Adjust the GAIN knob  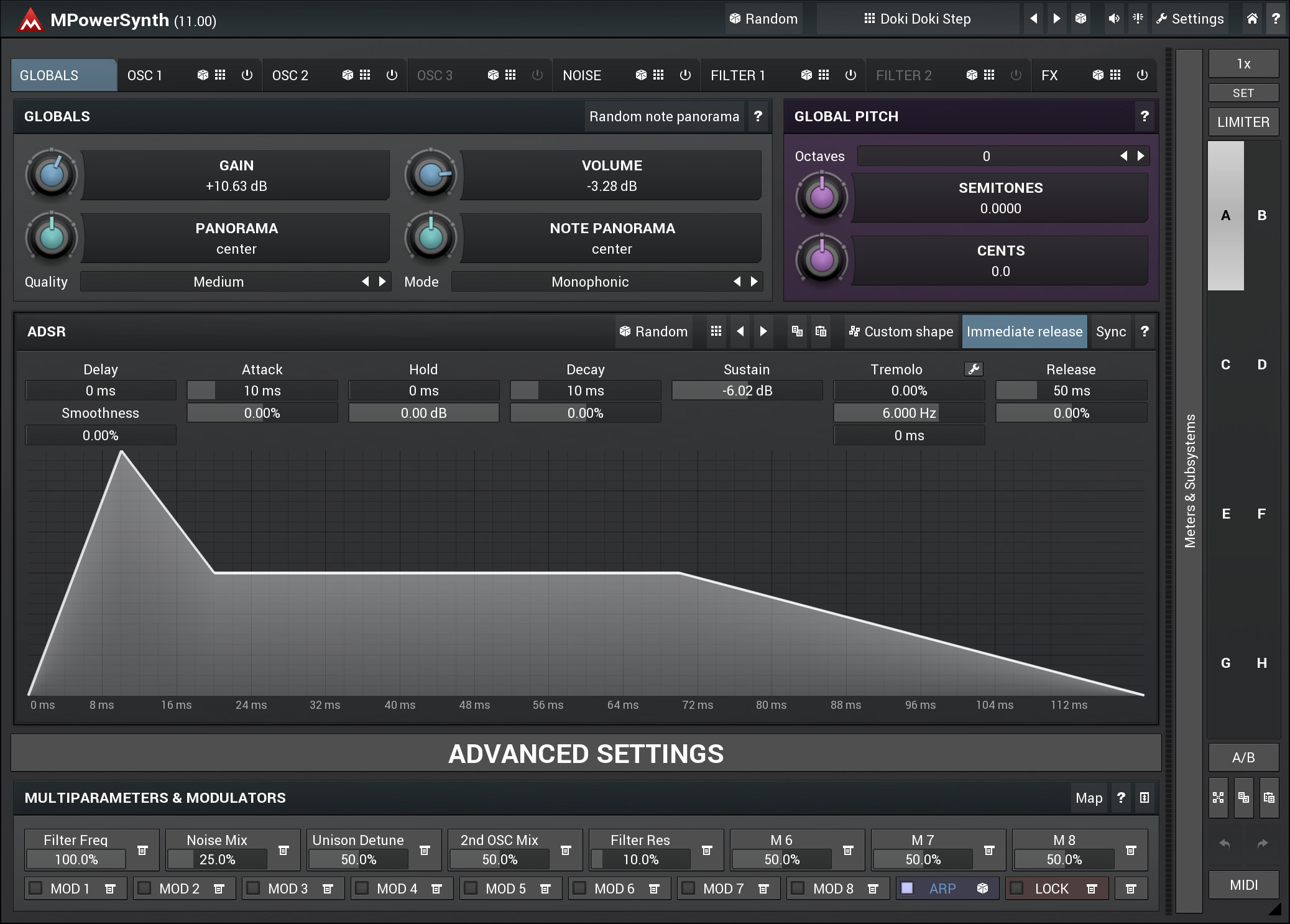[x=52, y=175]
